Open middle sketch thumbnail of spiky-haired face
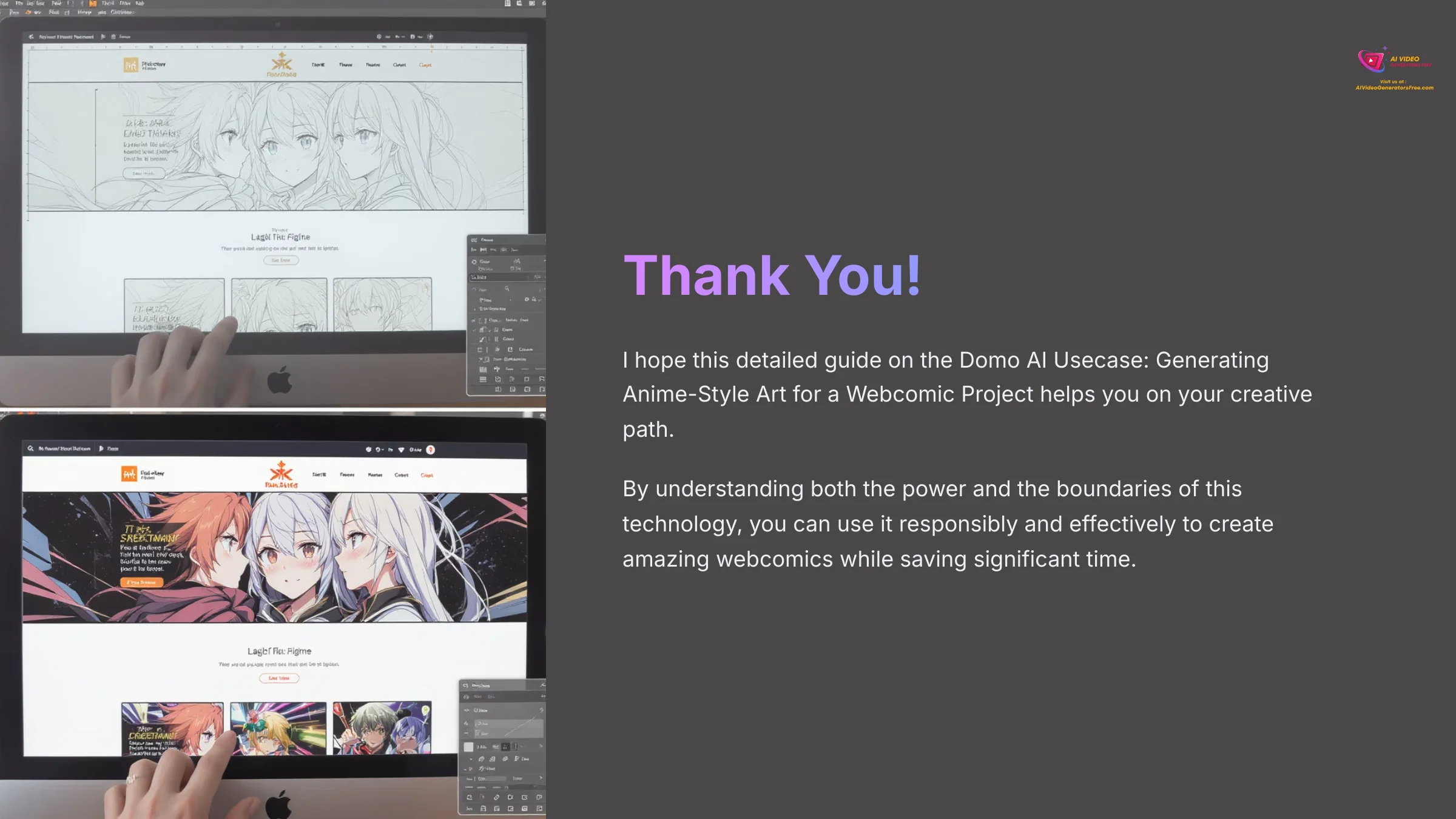Image resolution: width=1456 pixels, height=819 pixels. [279, 305]
